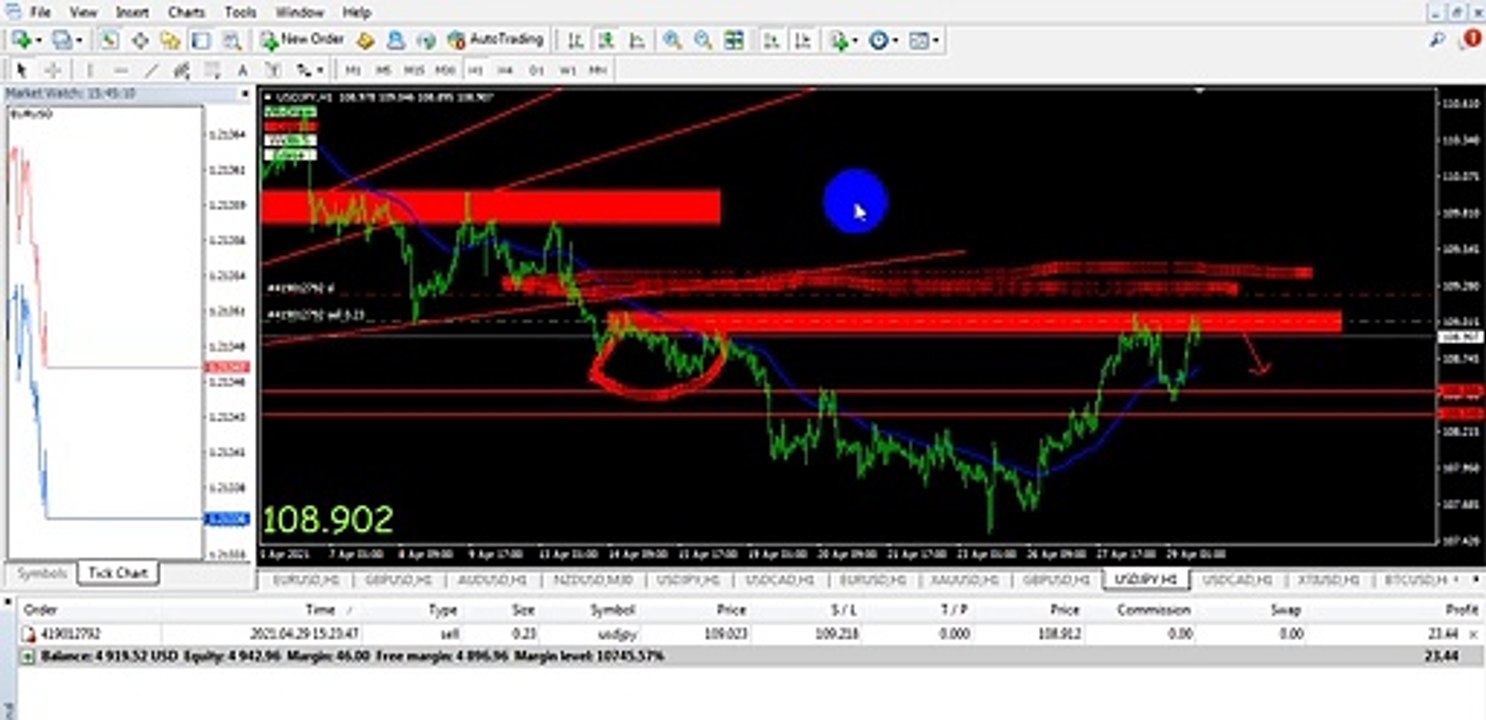Open the red notification alert icon
Image resolution: width=1486 pixels, height=720 pixels.
[1472, 39]
